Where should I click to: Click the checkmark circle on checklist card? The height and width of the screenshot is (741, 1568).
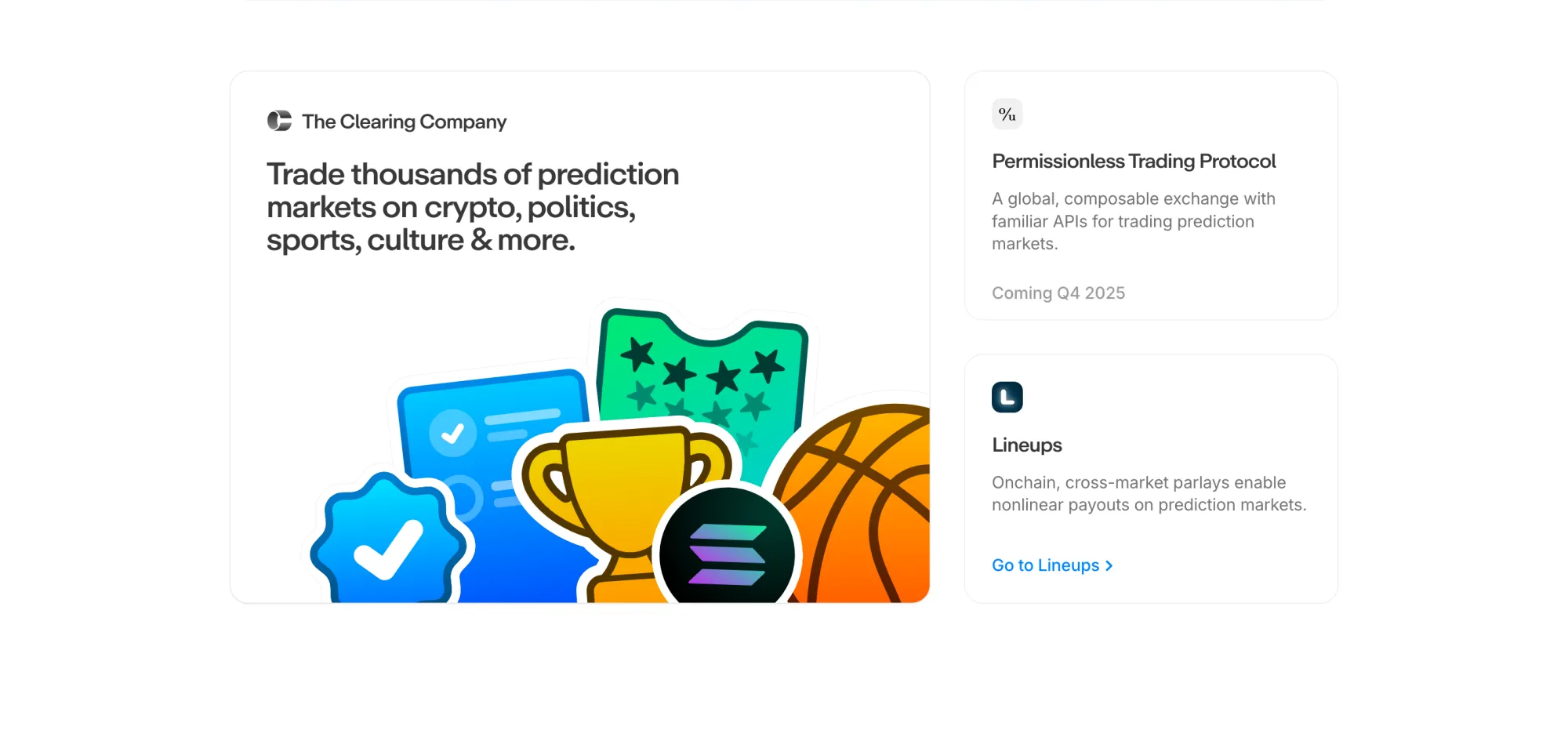452,433
